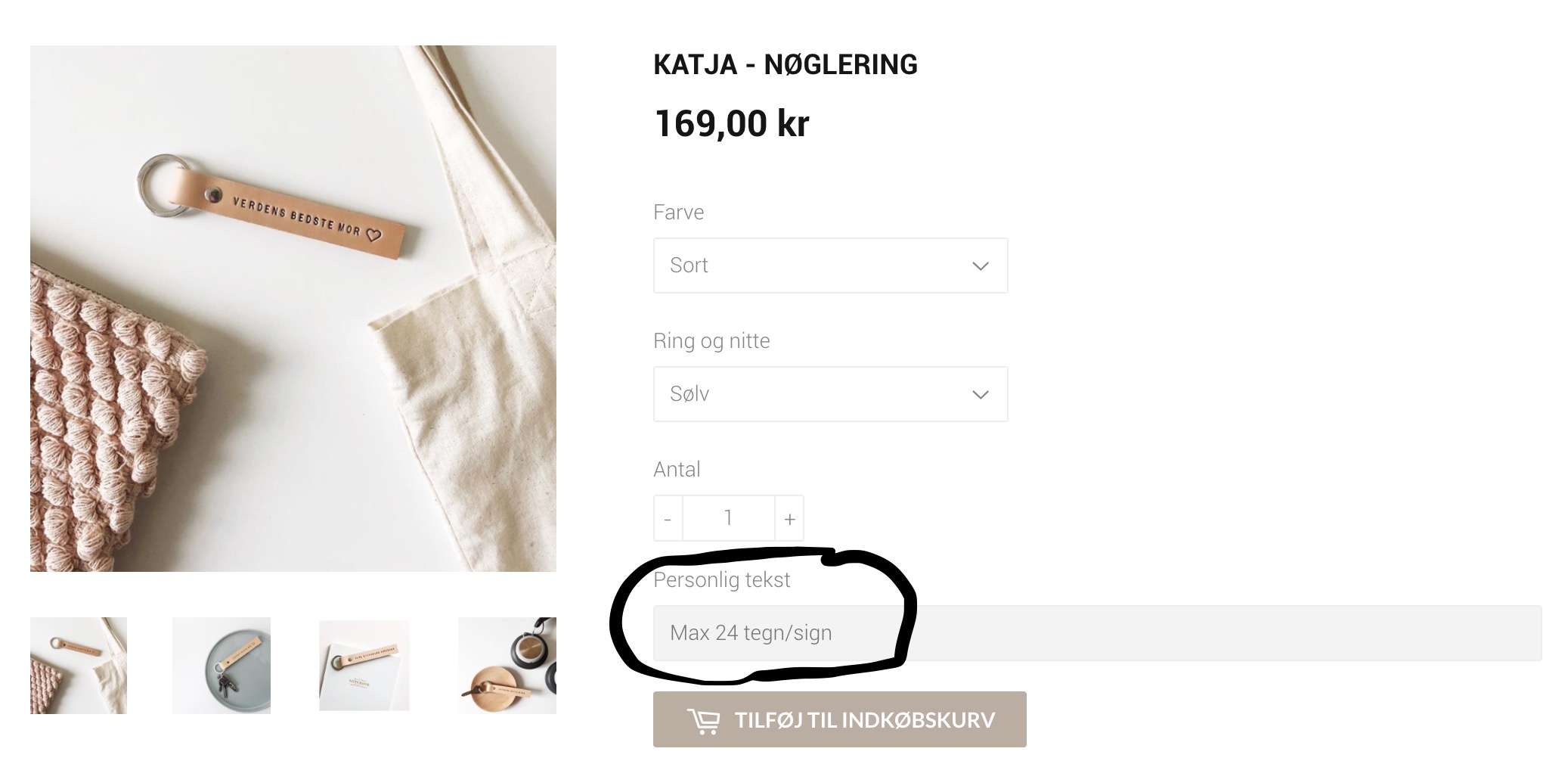
Task: Click the Antal quantity number field
Action: click(x=728, y=518)
